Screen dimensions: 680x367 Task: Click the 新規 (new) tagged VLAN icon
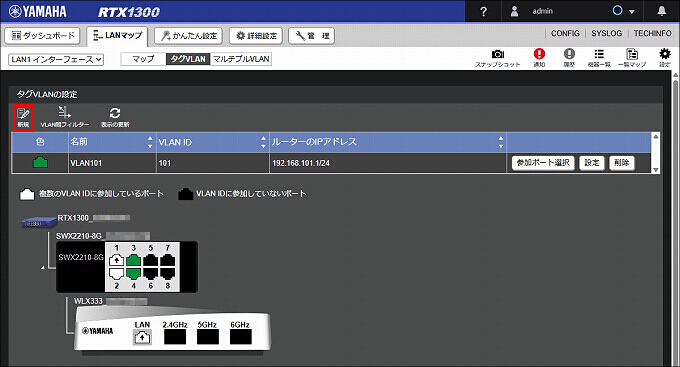click(x=23, y=118)
